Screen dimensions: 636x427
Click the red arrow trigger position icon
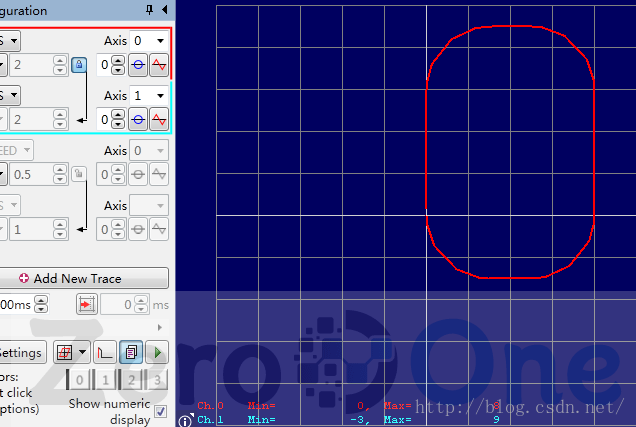87,305
